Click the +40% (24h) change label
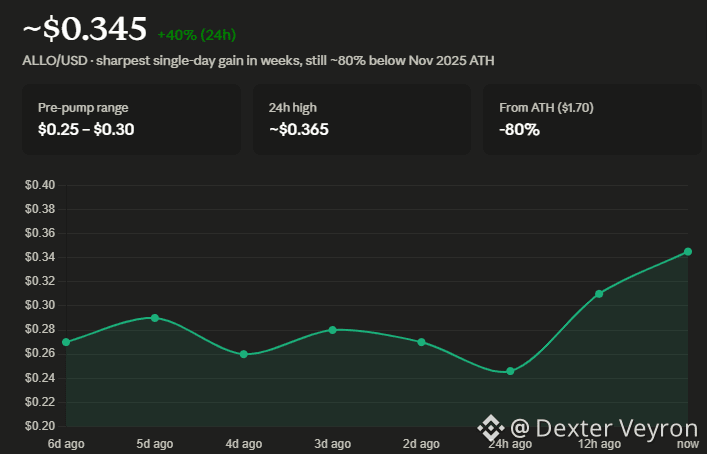Screen dimensions: 707x454 (x=197, y=35)
